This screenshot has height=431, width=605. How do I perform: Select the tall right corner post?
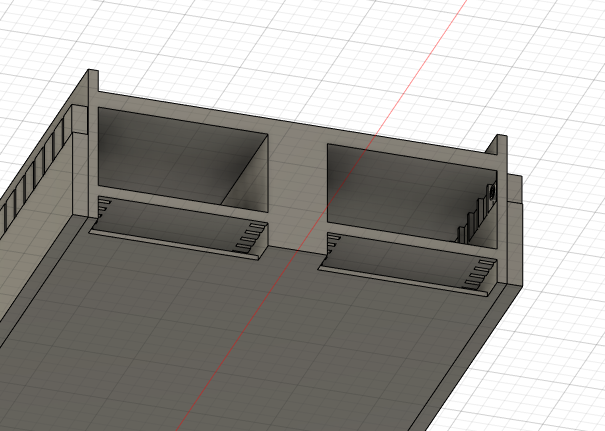coord(501,208)
